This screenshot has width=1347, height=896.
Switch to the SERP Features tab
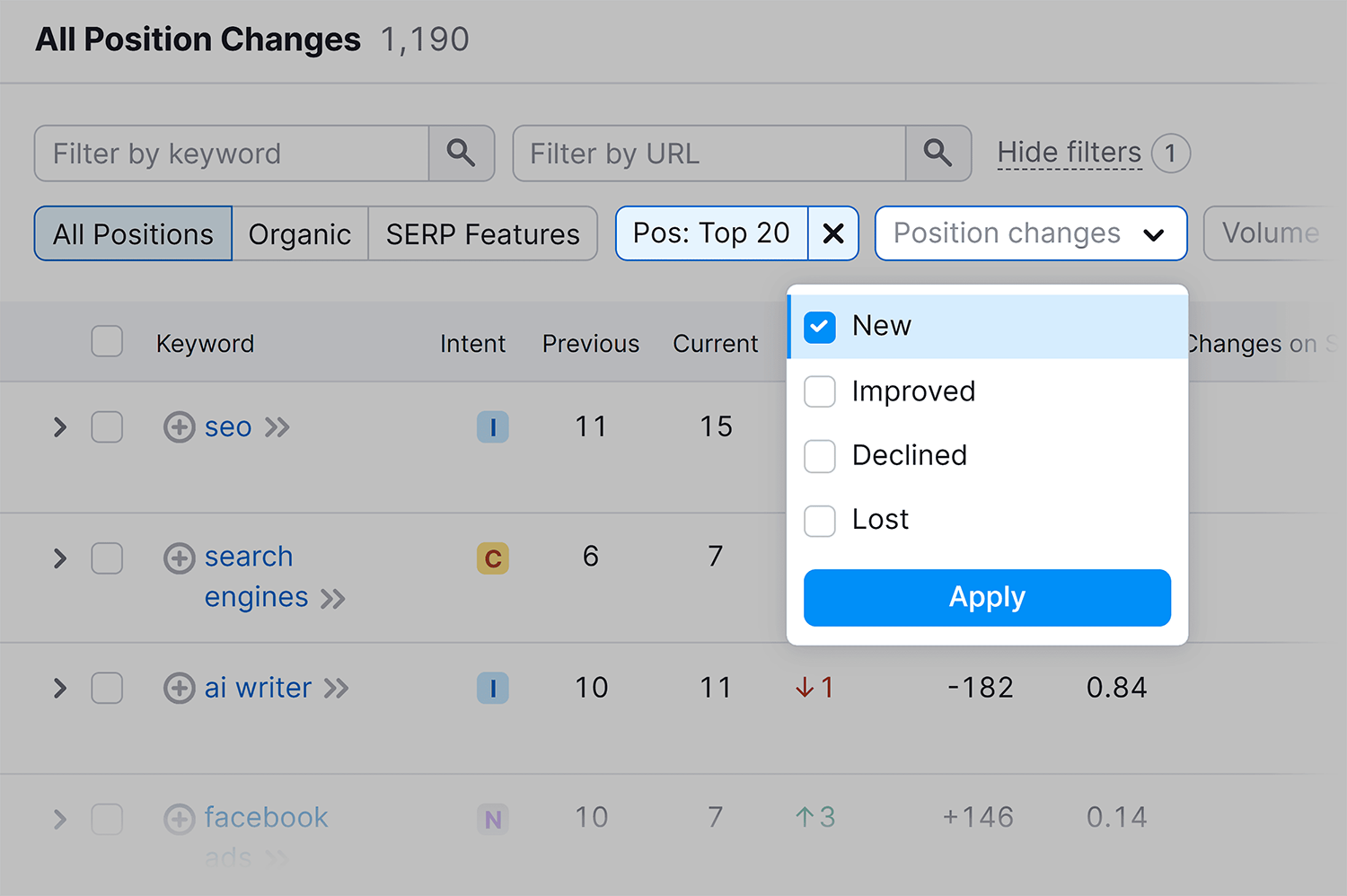(x=483, y=233)
